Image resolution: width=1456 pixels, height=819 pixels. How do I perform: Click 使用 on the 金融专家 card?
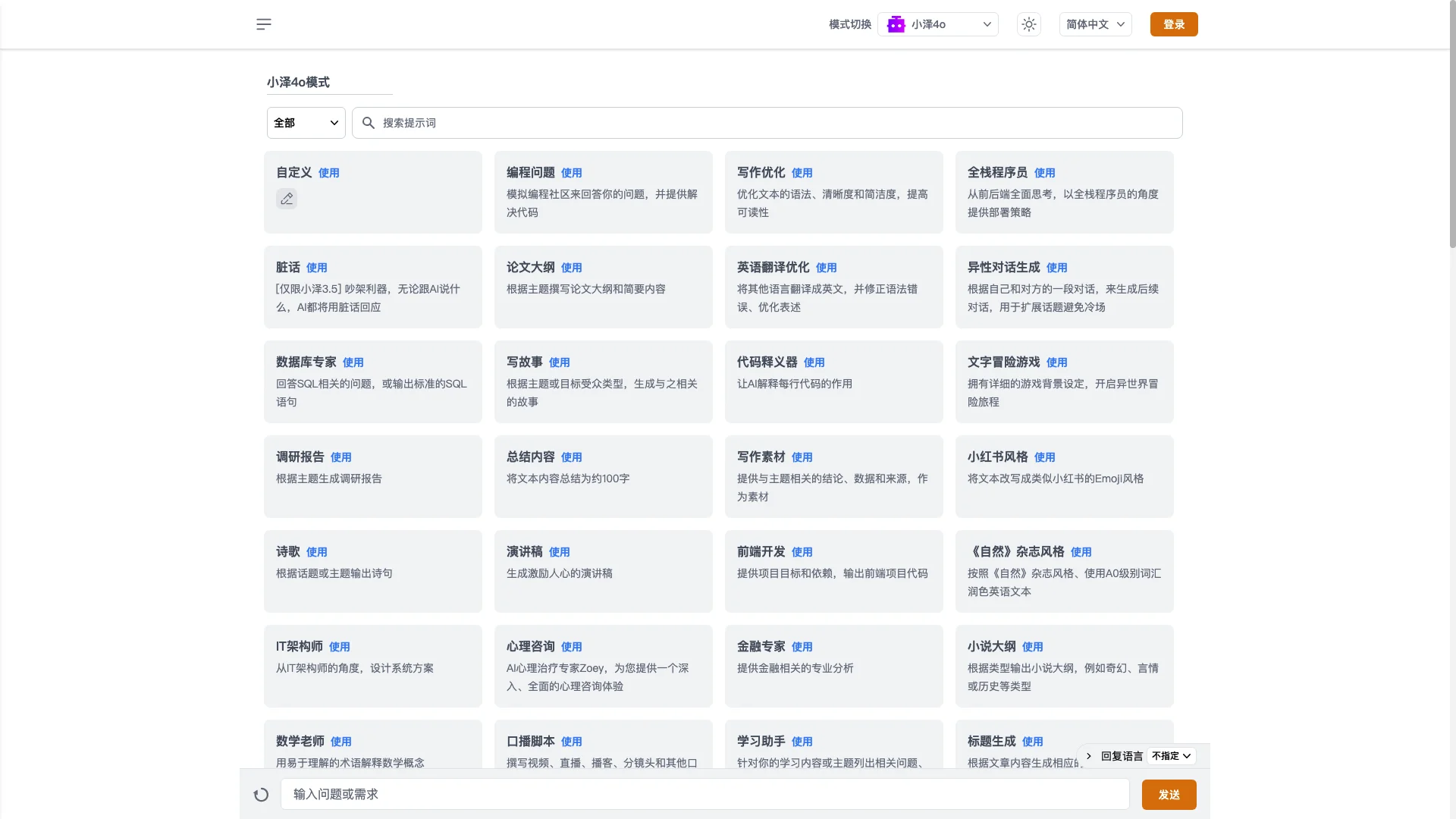[802, 647]
